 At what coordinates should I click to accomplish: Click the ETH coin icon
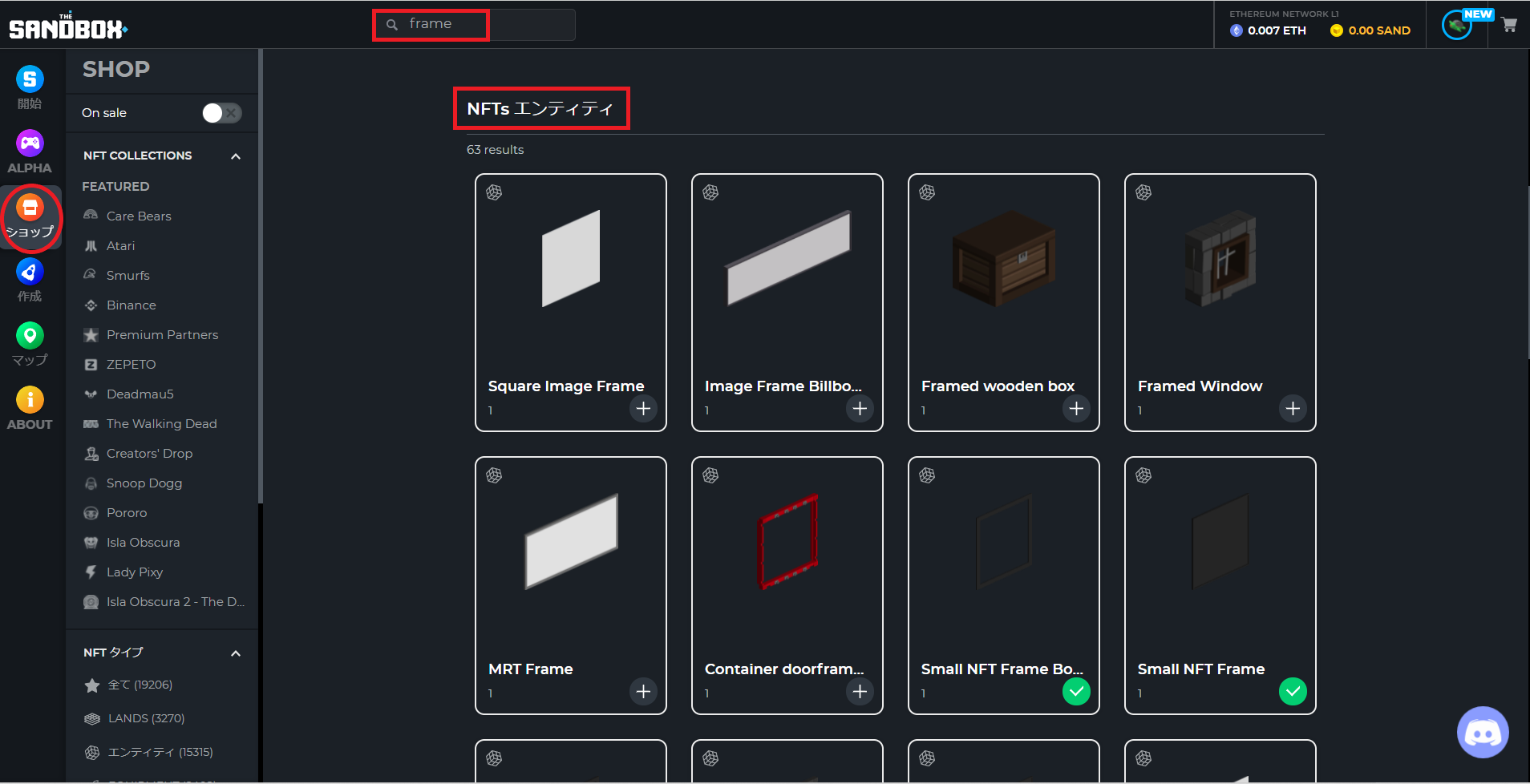point(1237,30)
